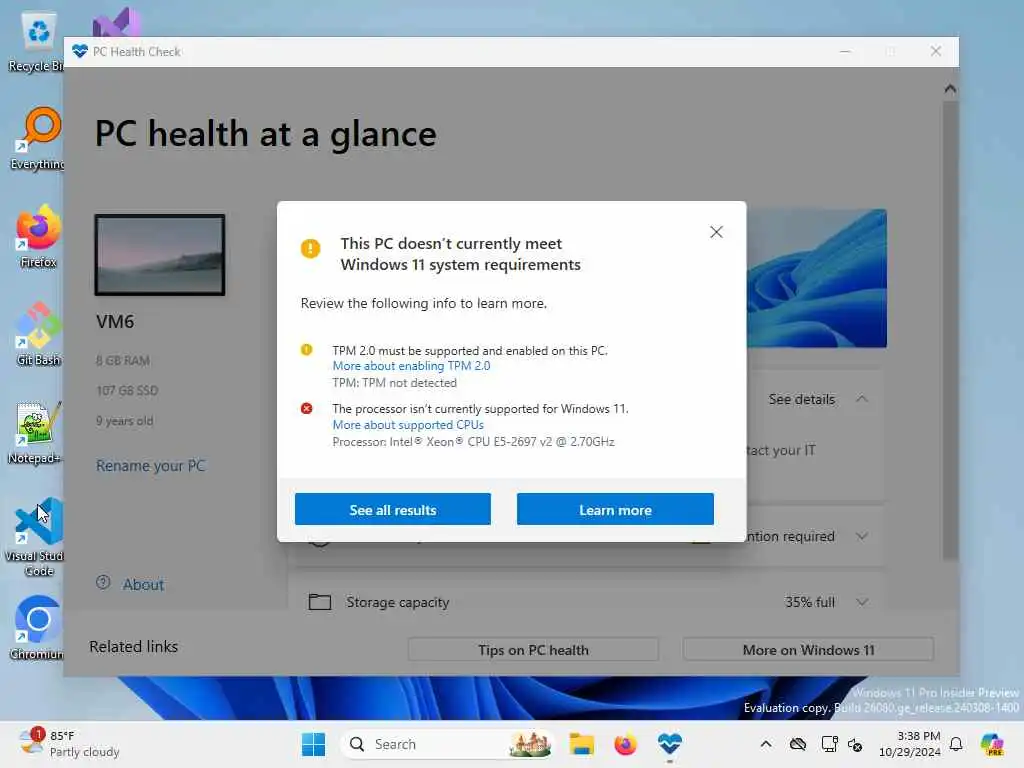The image size is (1024, 768).
Task: Click Tips on PC health button
Action: 533,650
